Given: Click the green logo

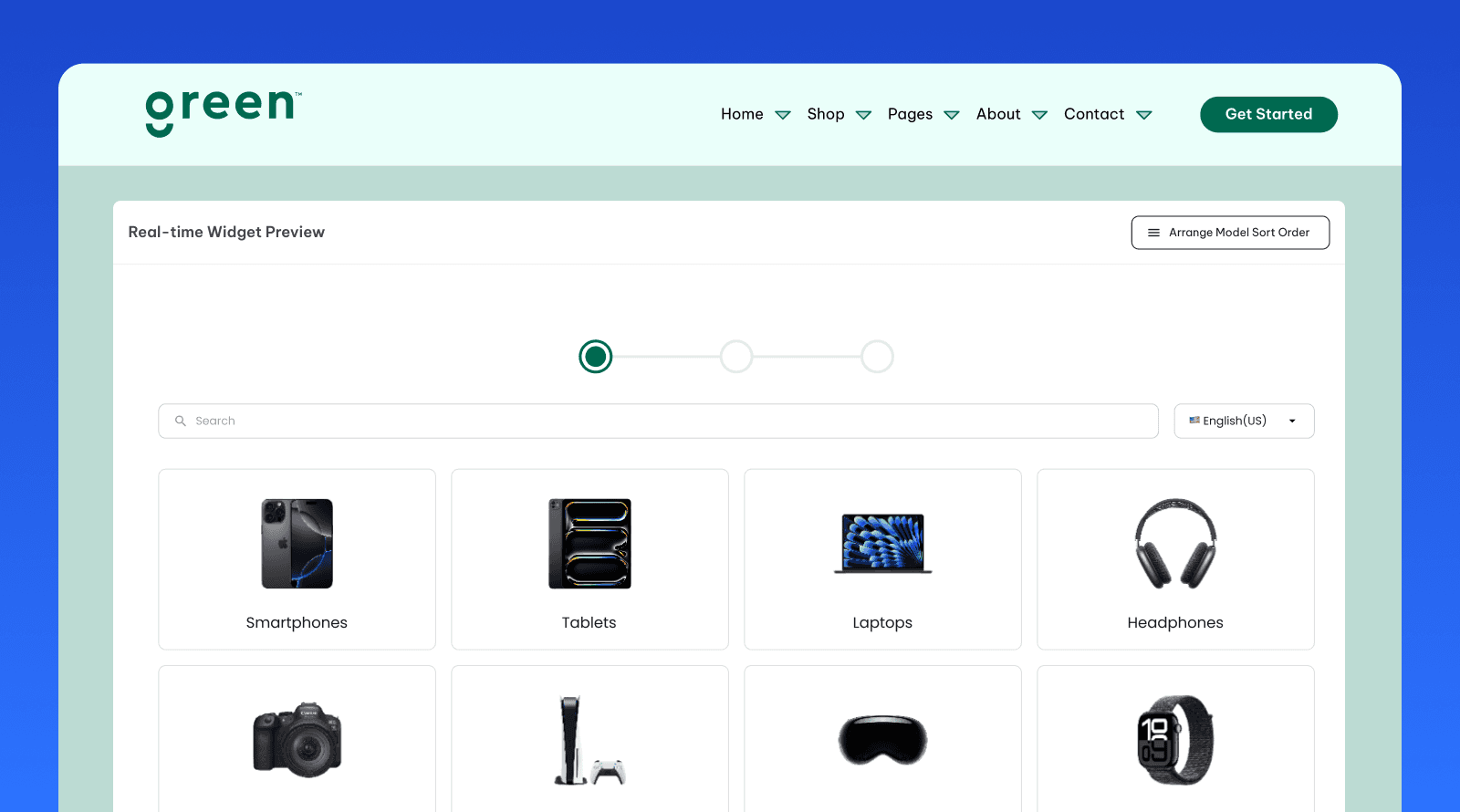Looking at the screenshot, I should pyautogui.click(x=224, y=113).
